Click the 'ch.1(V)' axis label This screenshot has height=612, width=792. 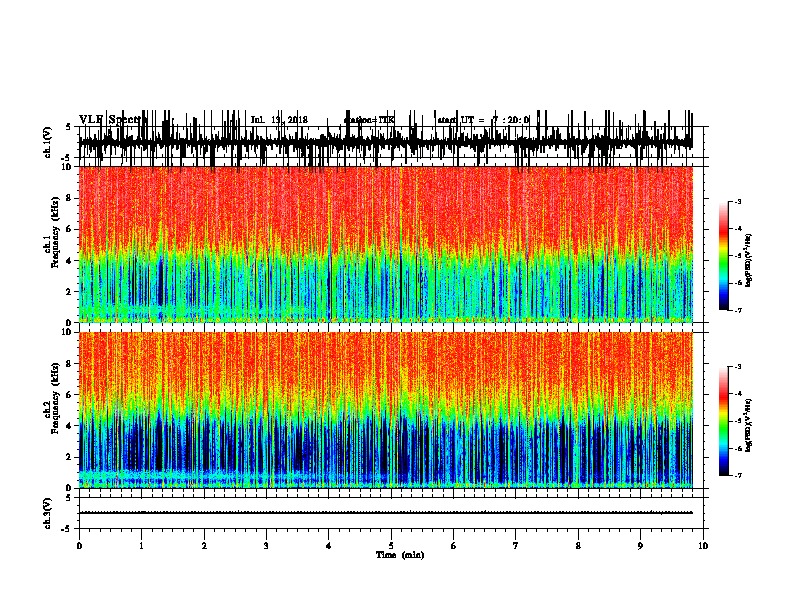click(48, 142)
